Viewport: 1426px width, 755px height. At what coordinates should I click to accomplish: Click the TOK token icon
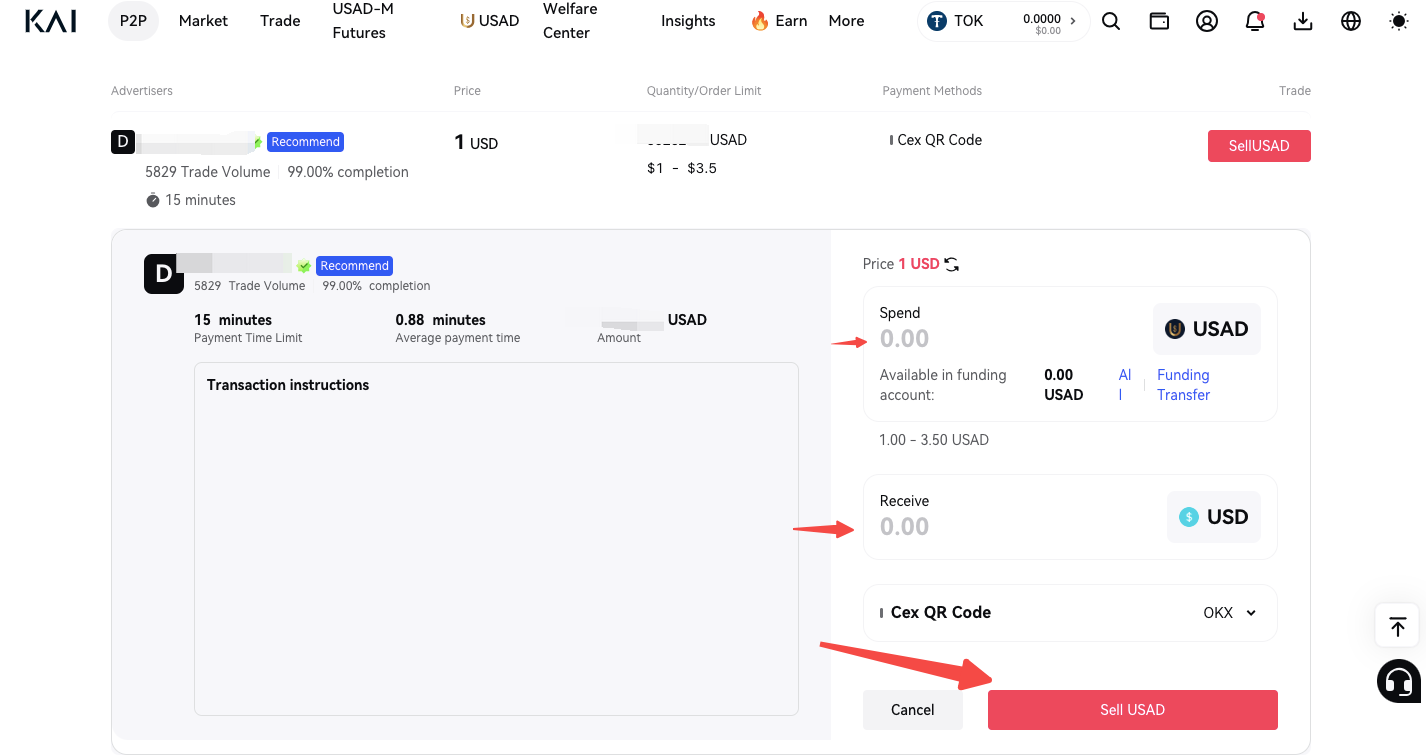(x=937, y=21)
